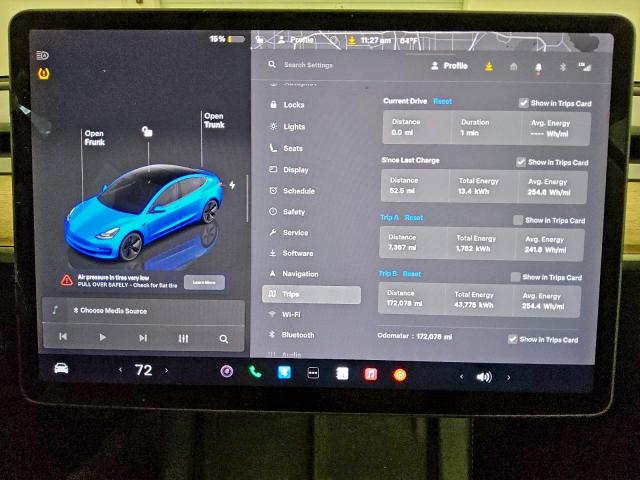Screen dimensions: 640x480
Task: Open media equalizer settings icon
Action: click(x=183, y=338)
